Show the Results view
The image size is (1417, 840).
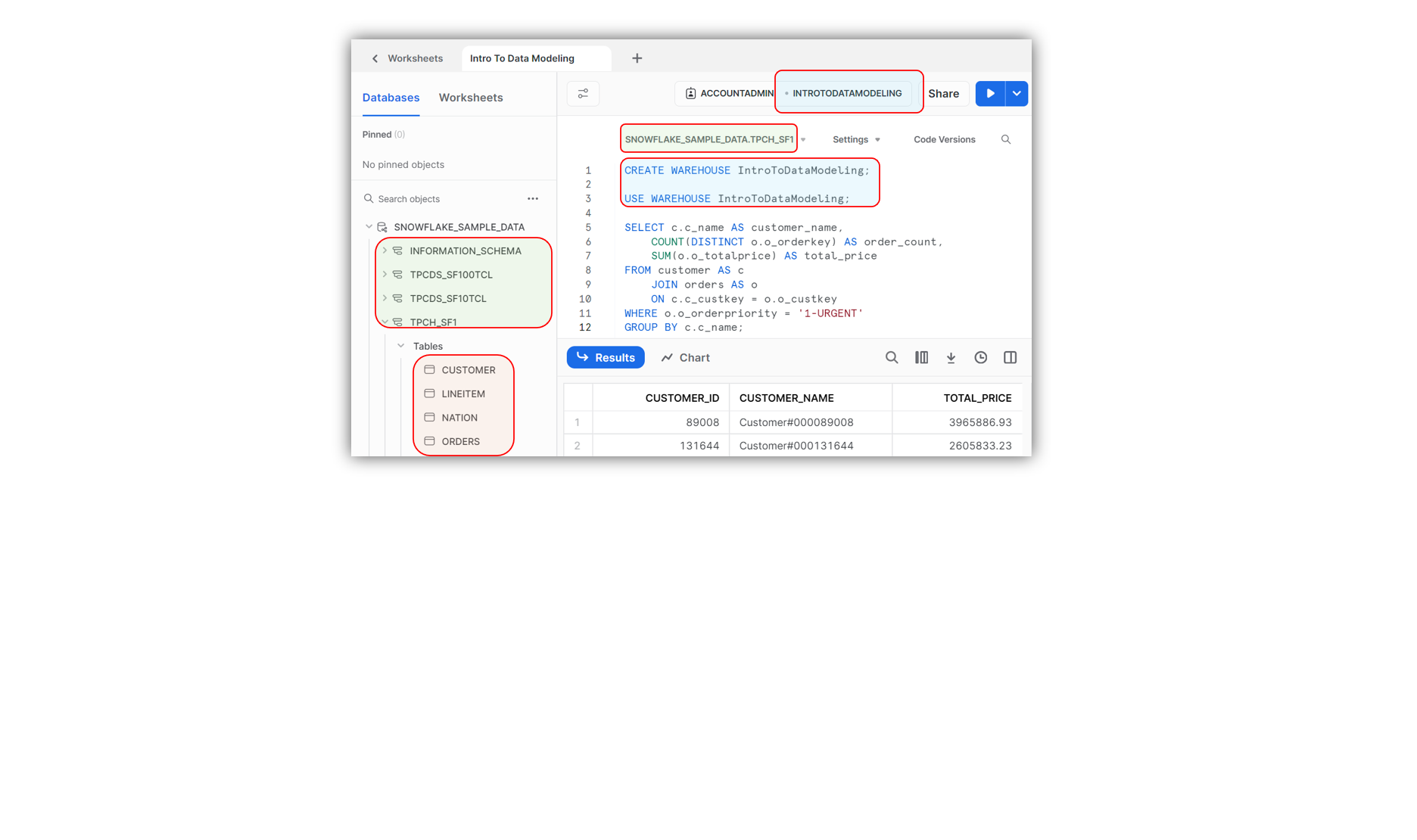point(606,357)
